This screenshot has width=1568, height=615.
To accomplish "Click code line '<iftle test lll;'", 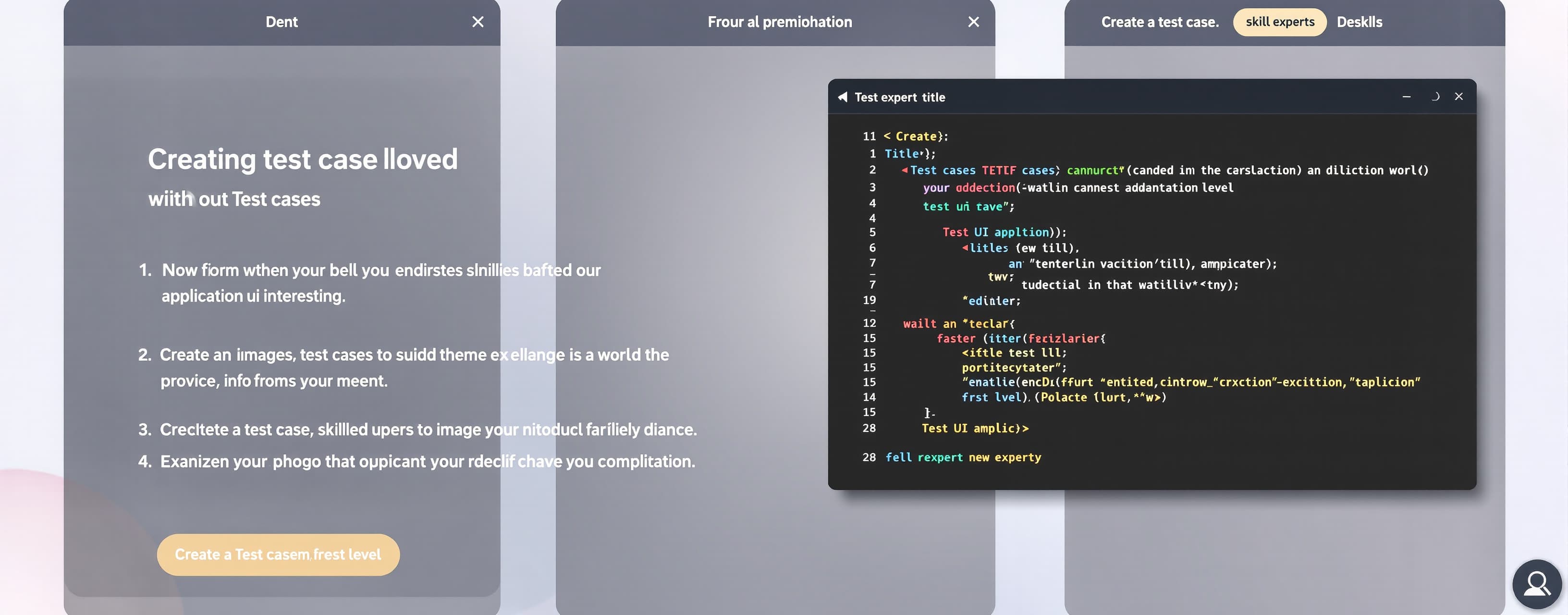I will point(1014,353).
